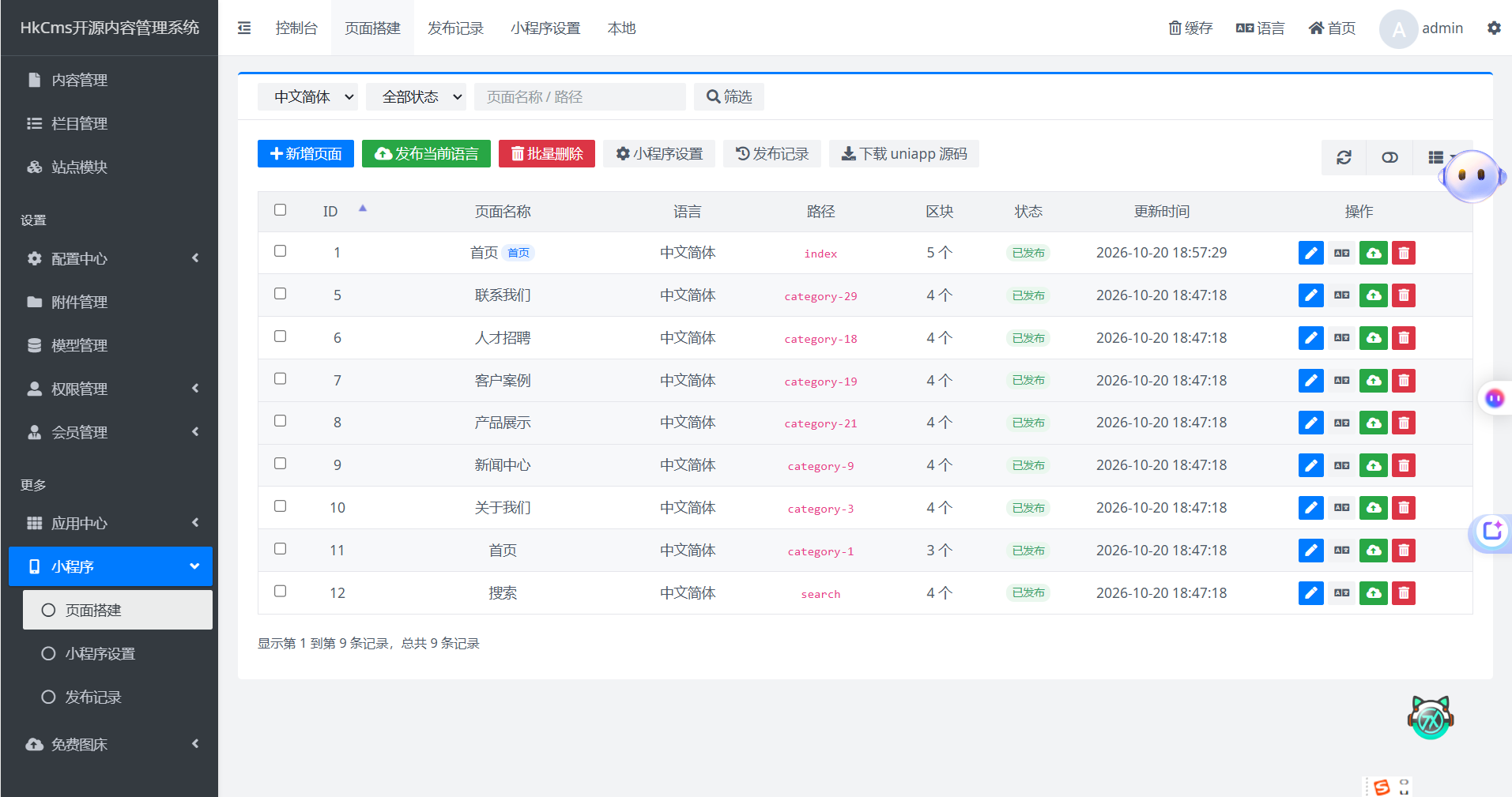Image resolution: width=1512 pixels, height=797 pixels.
Task: Open the 全部状态 status dropdown
Action: (x=416, y=96)
